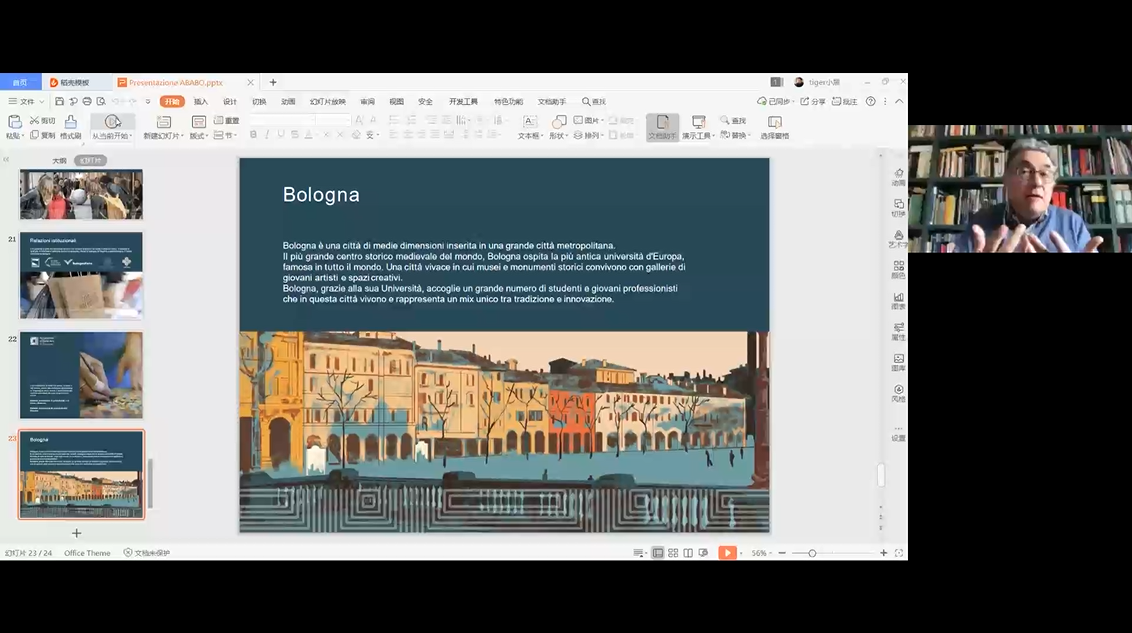Click the Presentation Tools (演示工具) icon
The width and height of the screenshot is (1132, 633).
(698, 122)
